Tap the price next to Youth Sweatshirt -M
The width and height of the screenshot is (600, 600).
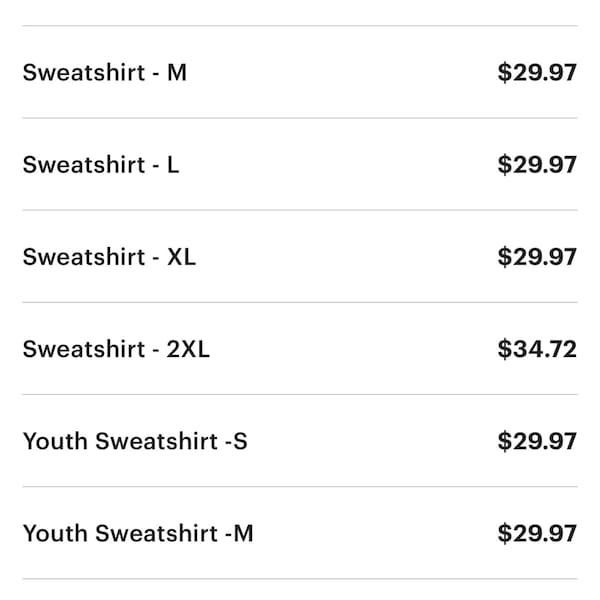[537, 533]
